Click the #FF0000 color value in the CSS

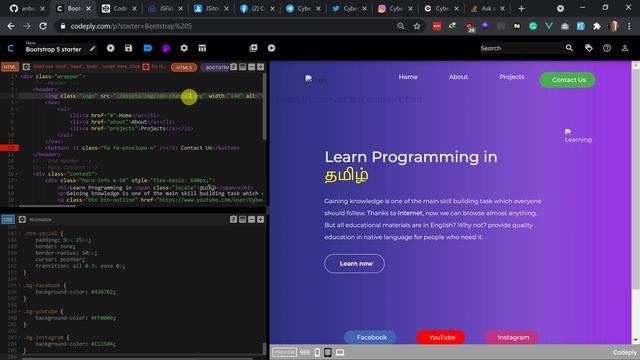102,318
